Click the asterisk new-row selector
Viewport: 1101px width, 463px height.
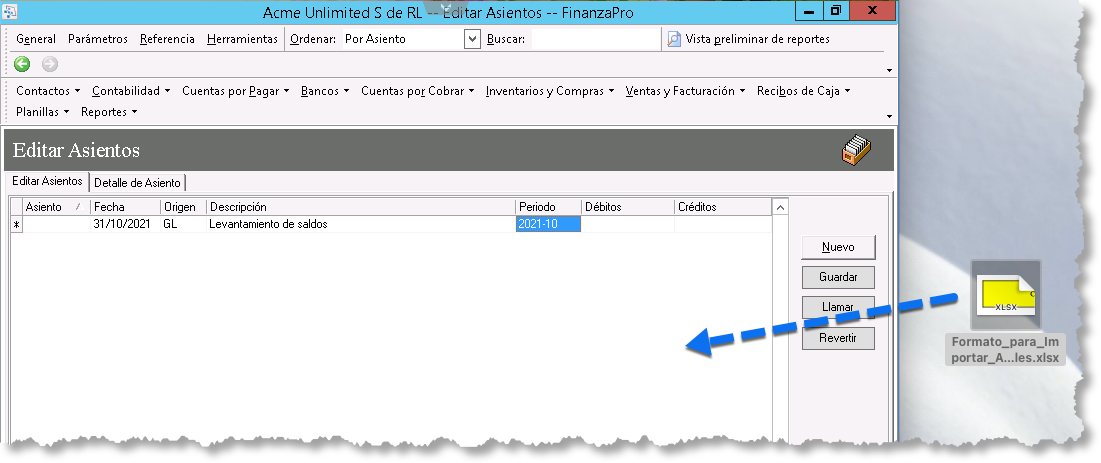pos(17,225)
